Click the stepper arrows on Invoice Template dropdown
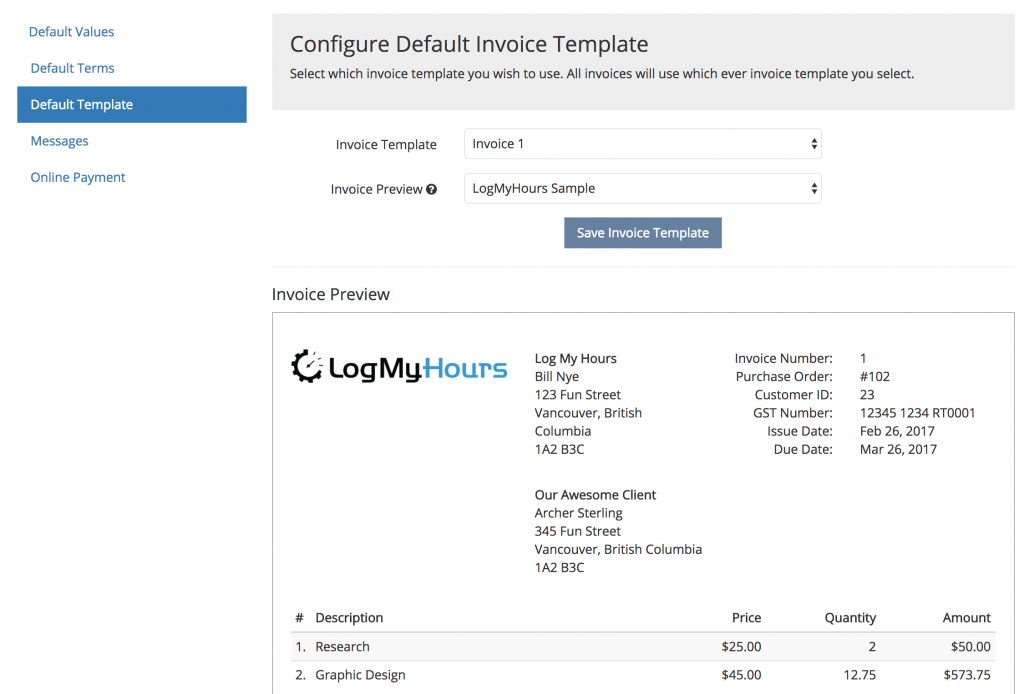Screen dimensions: 1024x694 coord(812,143)
